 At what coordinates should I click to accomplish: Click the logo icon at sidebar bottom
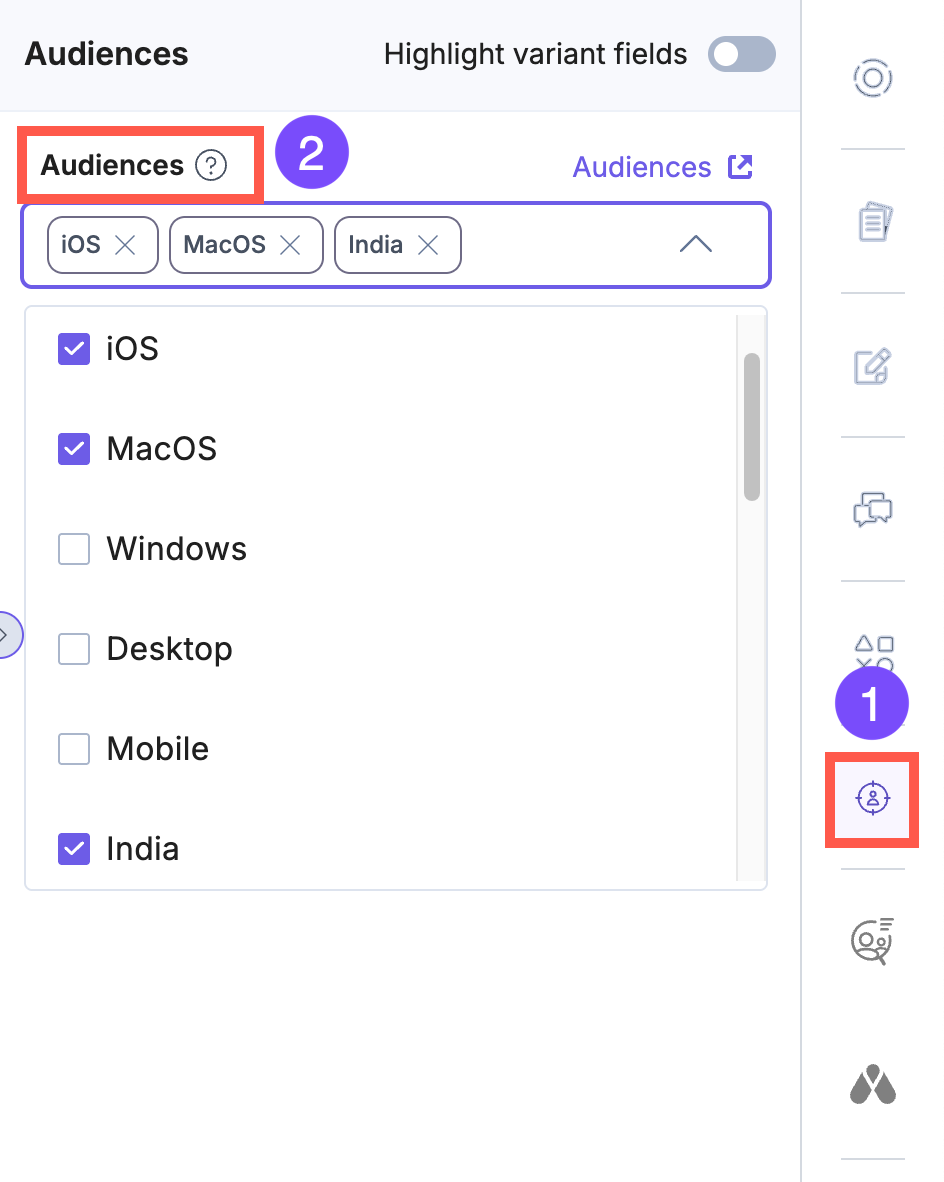coord(871,1086)
